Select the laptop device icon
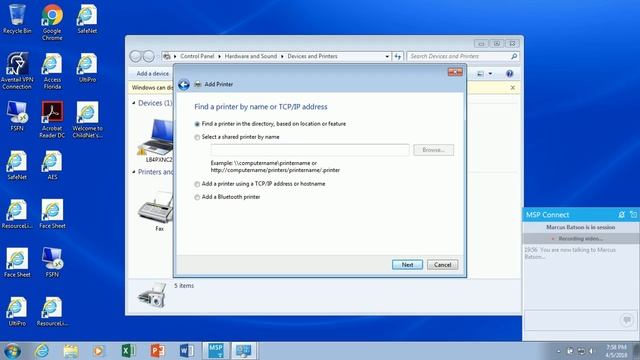640x360 pixels. [156, 141]
